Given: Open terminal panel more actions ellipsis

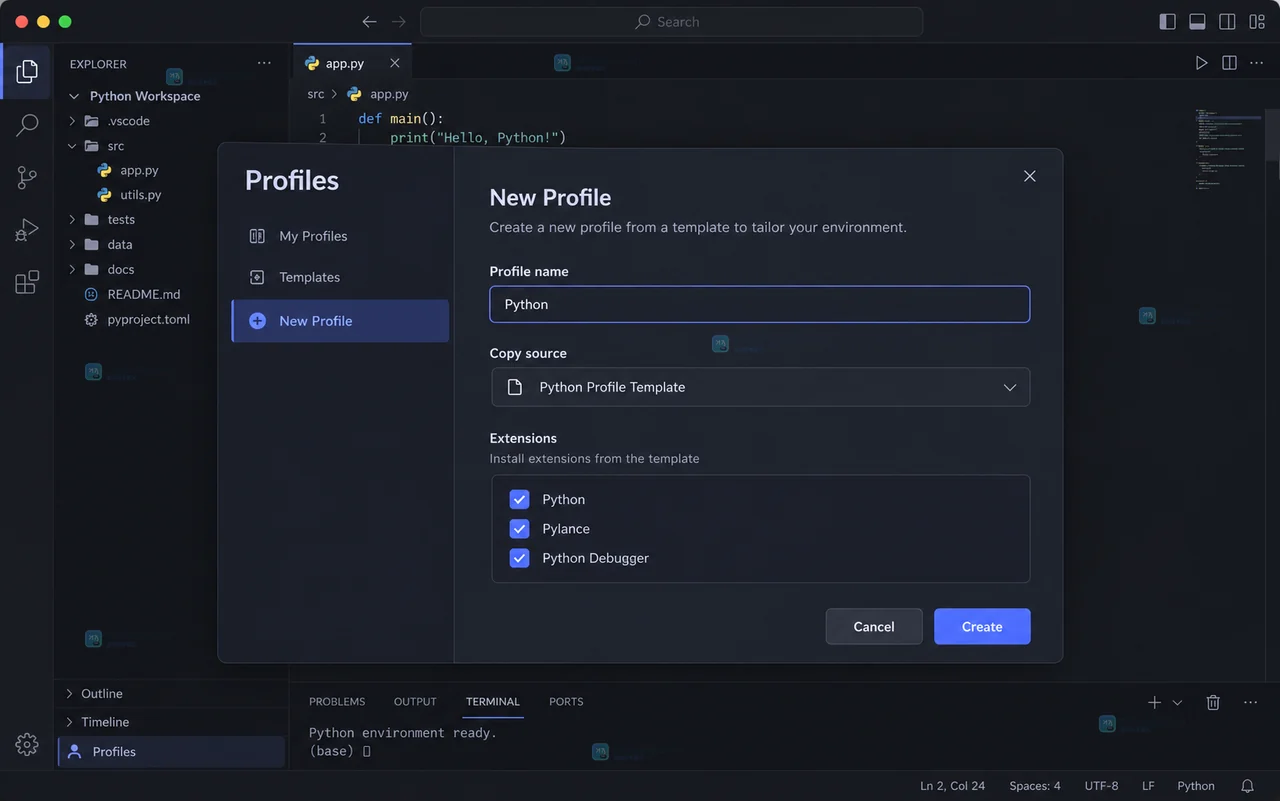Looking at the screenshot, I should pyautogui.click(x=1250, y=702).
